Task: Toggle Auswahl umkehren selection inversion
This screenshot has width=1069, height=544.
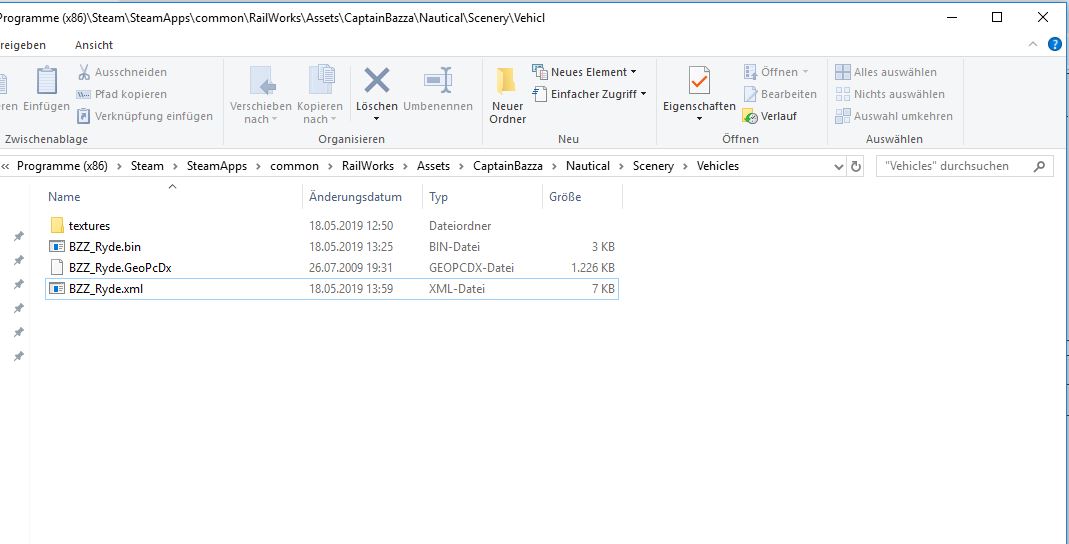Action: [893, 116]
